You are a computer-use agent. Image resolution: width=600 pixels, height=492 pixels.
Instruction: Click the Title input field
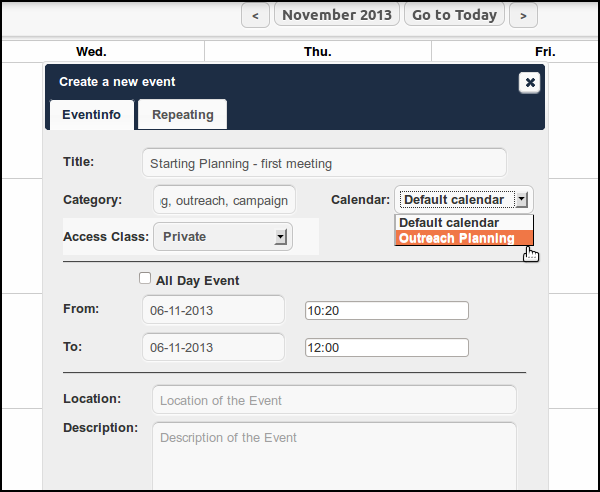pyautogui.click(x=324, y=163)
